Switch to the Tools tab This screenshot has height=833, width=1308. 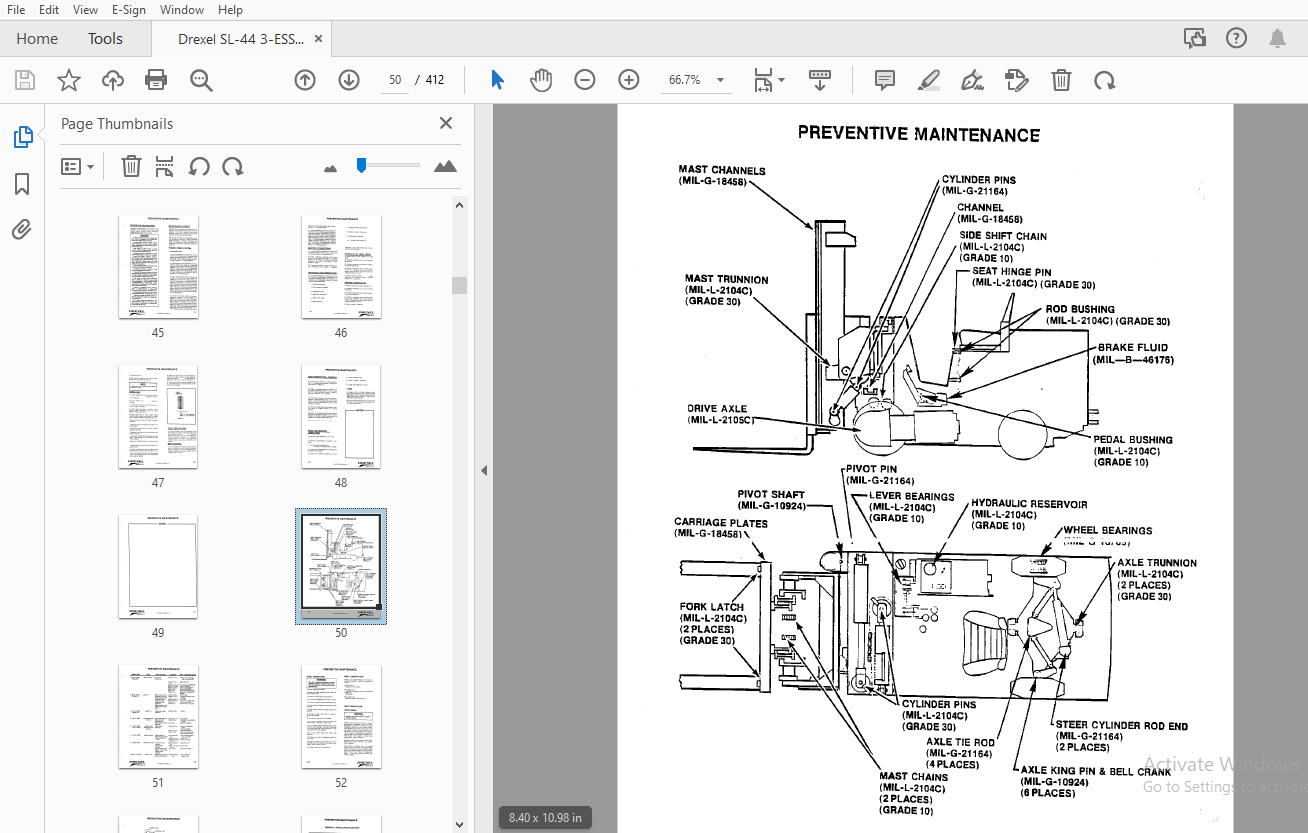[105, 39]
